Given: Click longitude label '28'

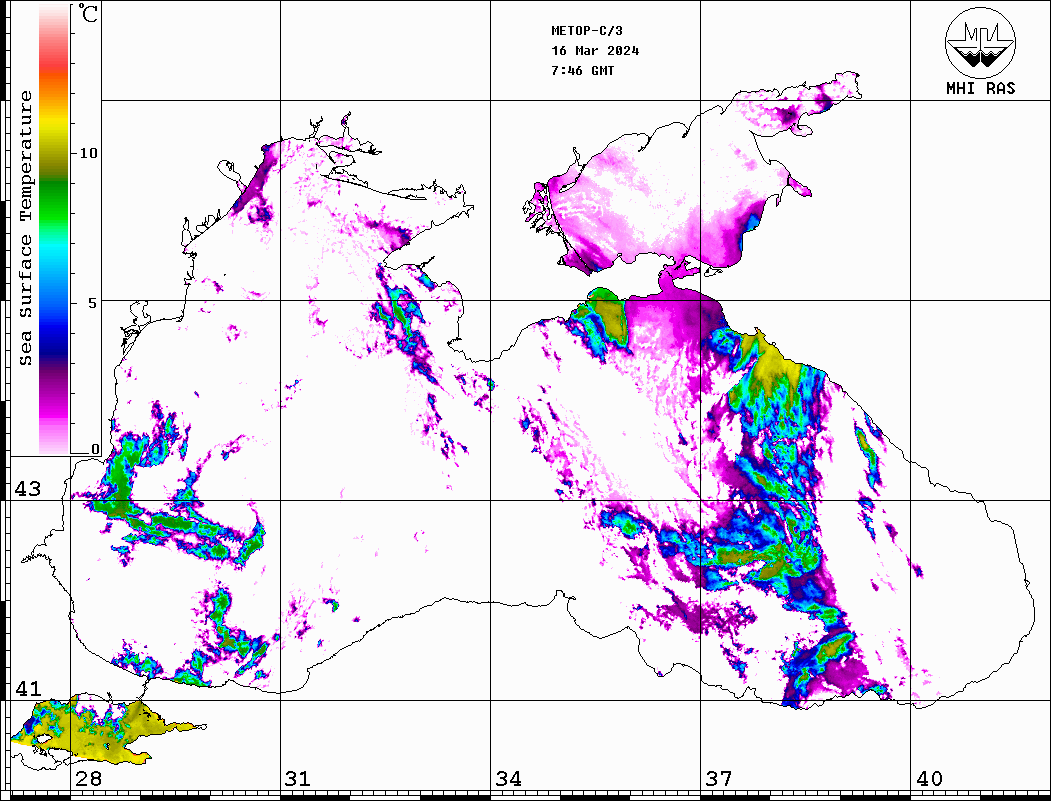Looking at the screenshot, I should click(88, 778).
